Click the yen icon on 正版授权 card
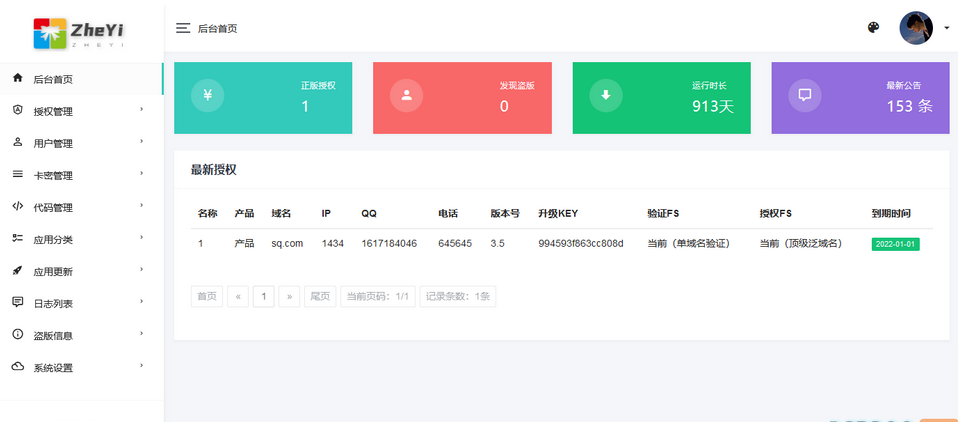961x422 pixels. [207, 96]
